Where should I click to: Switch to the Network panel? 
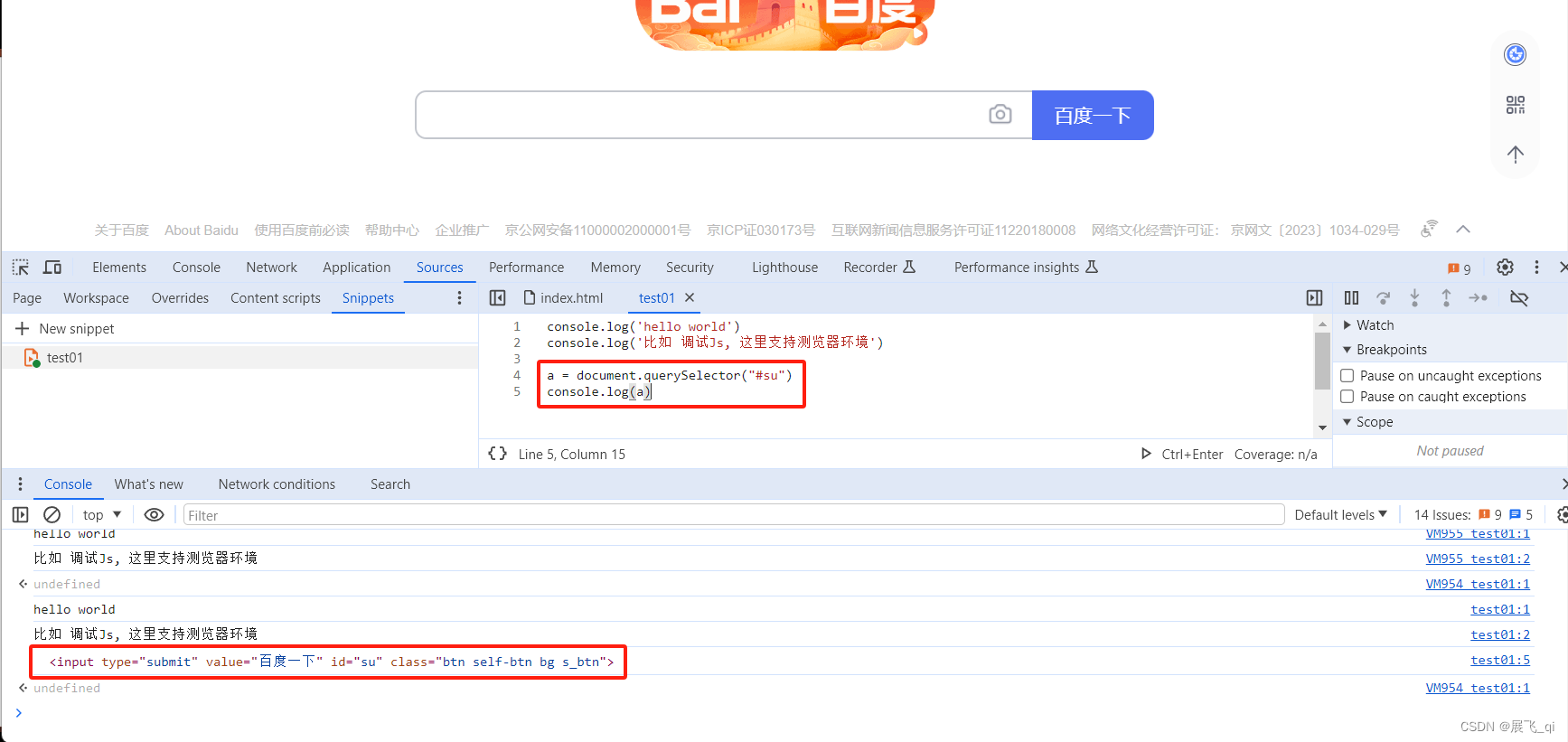271,268
